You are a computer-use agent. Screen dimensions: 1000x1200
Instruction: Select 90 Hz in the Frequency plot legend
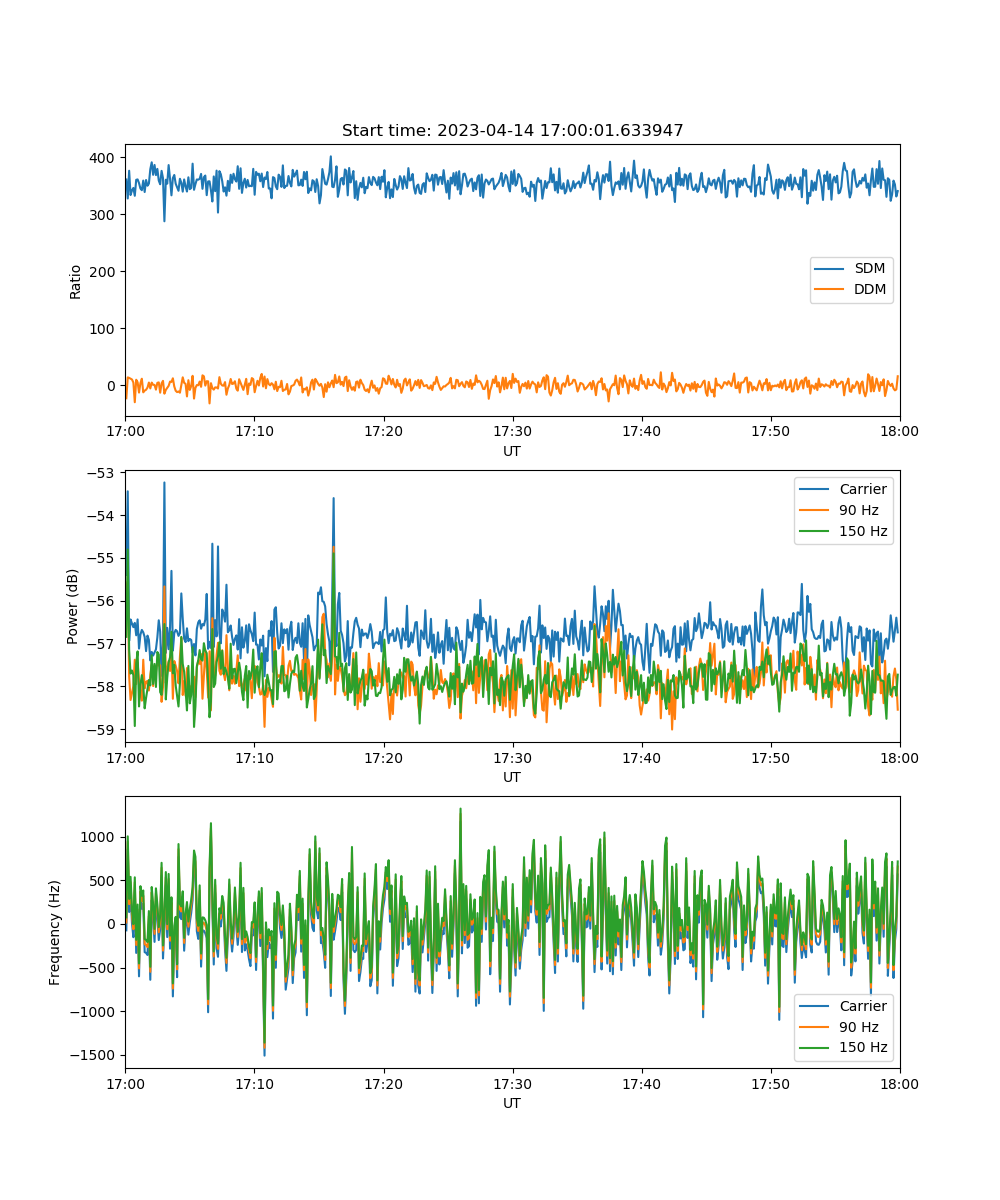pos(859,1027)
